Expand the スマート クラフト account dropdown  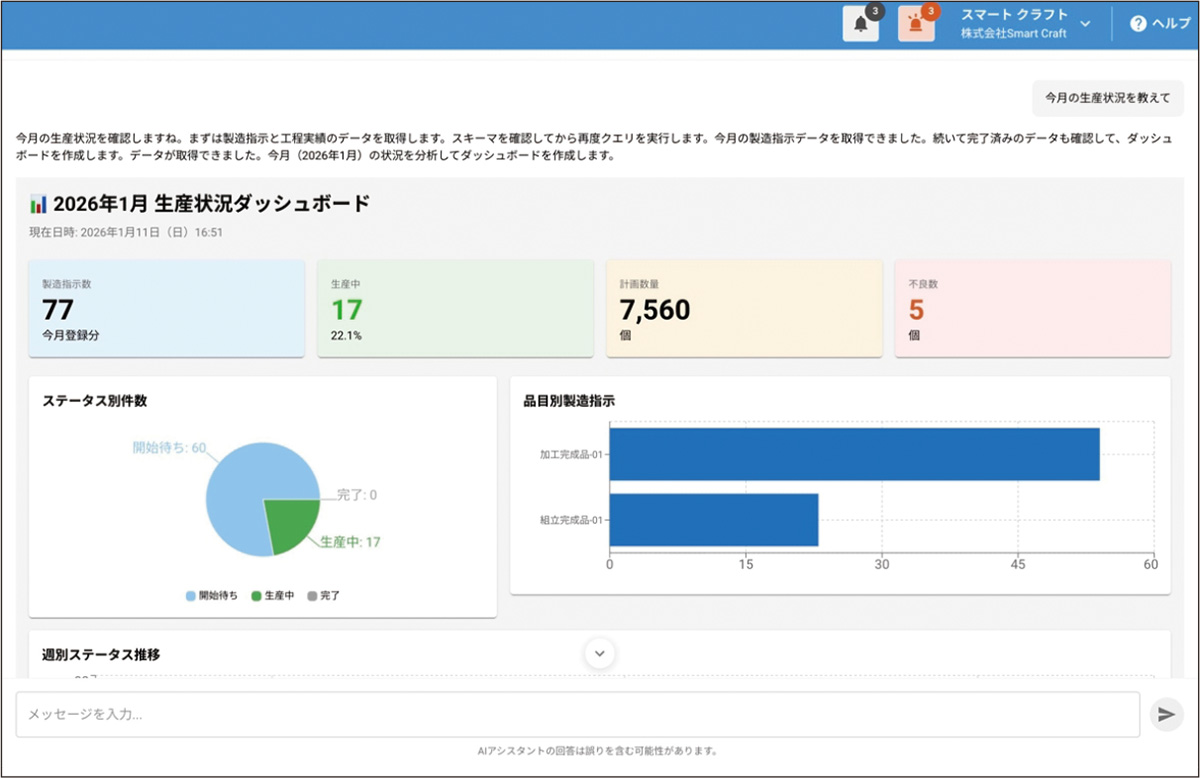pyautogui.click(x=1025, y=24)
